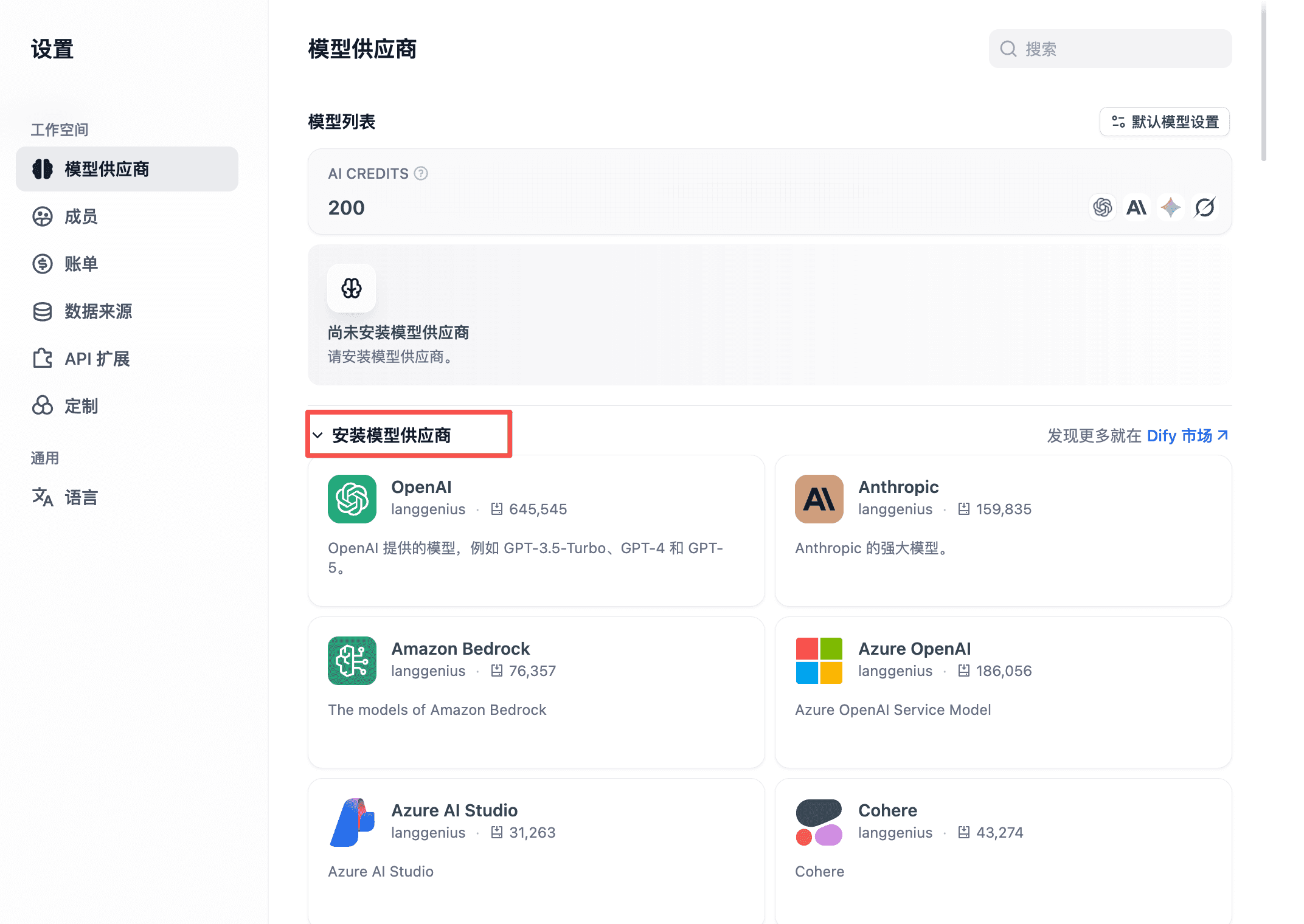
Task: Click the 工作空间 sidebar group label
Action: [x=60, y=129]
